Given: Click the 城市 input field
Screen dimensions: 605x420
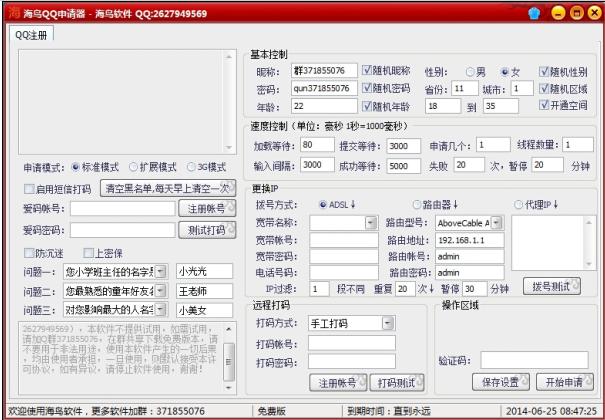Looking at the screenshot, I should coord(522,89).
